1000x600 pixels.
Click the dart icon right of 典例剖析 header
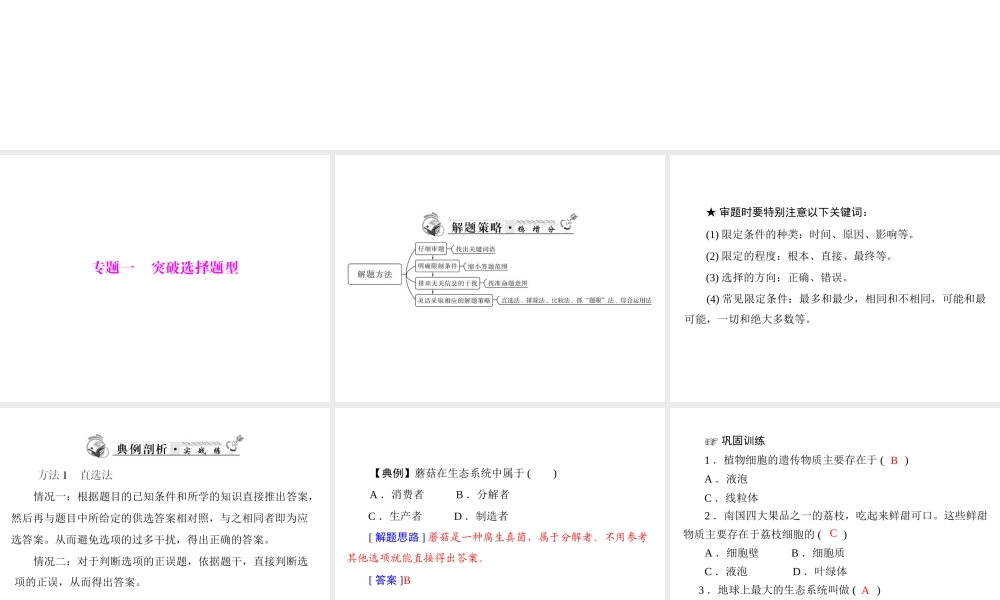click(234, 443)
